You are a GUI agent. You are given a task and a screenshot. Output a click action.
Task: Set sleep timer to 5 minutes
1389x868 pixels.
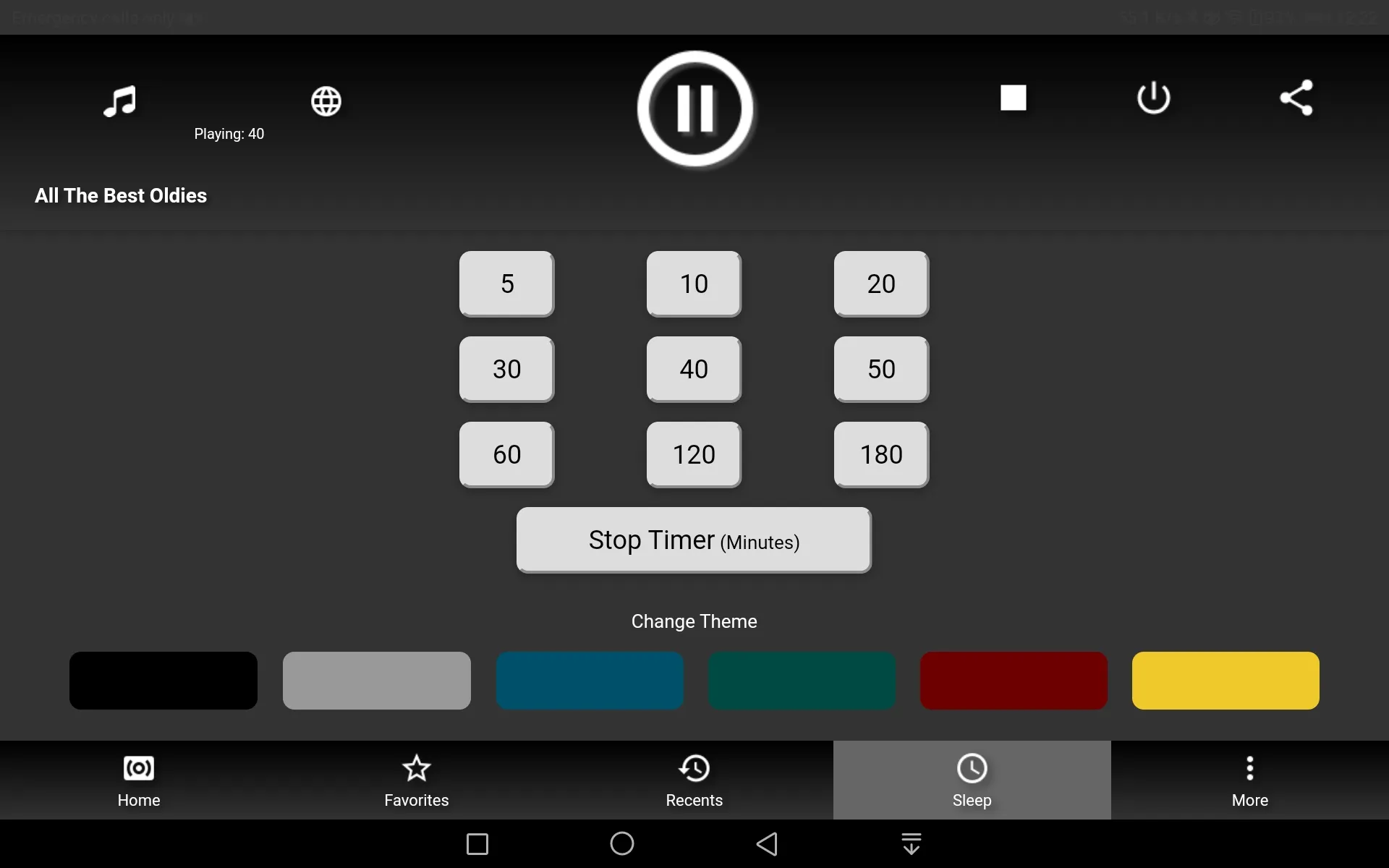(505, 283)
